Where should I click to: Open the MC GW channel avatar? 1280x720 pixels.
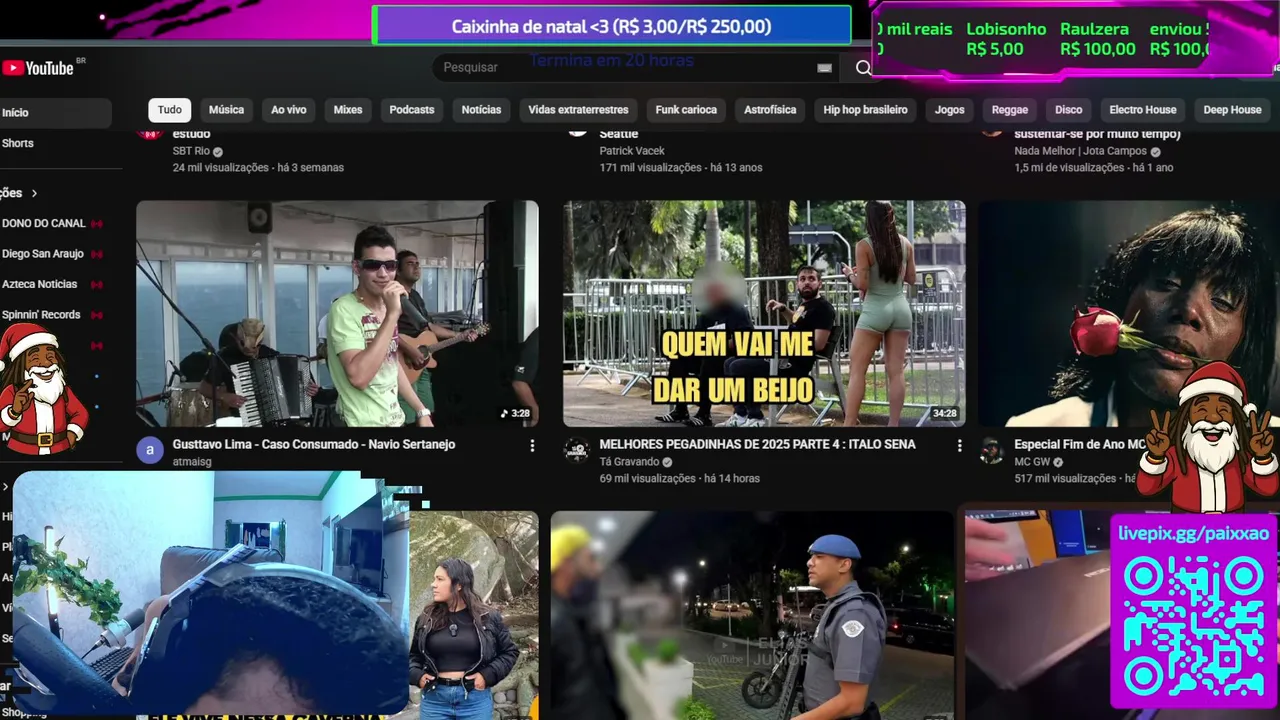991,450
